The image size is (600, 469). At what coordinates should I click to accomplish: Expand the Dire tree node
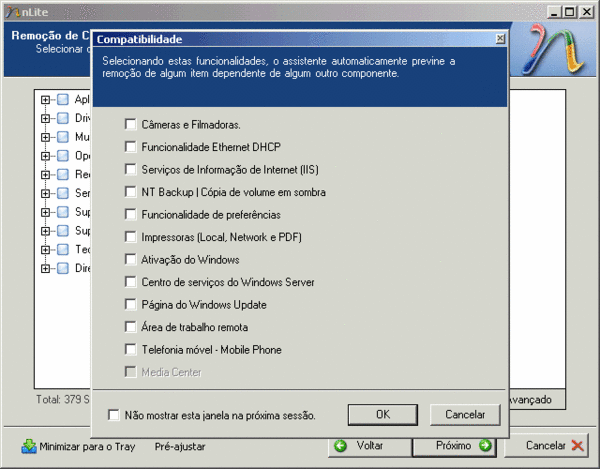pyautogui.click(x=45, y=269)
